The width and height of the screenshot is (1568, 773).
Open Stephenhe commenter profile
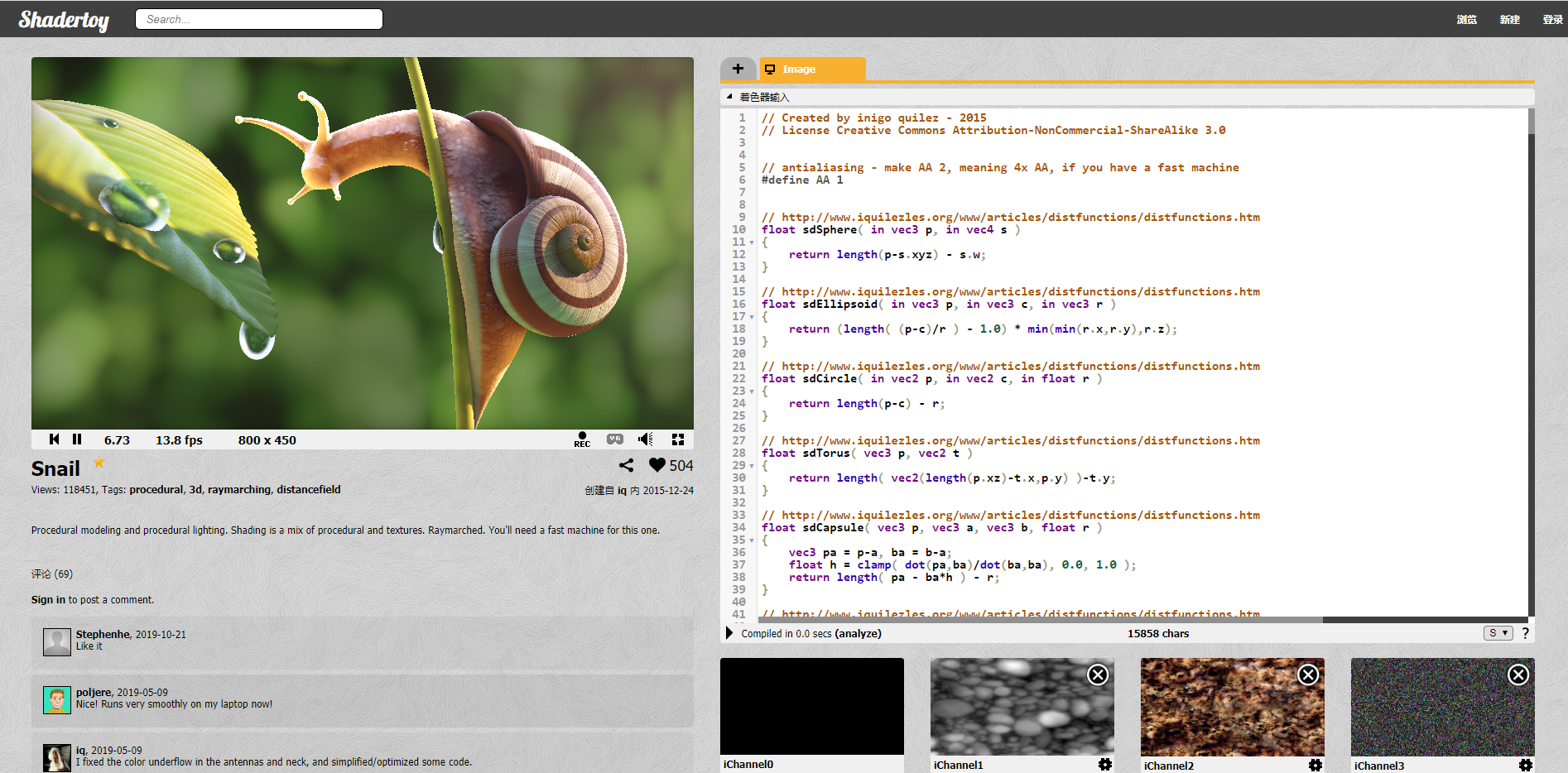(x=103, y=635)
